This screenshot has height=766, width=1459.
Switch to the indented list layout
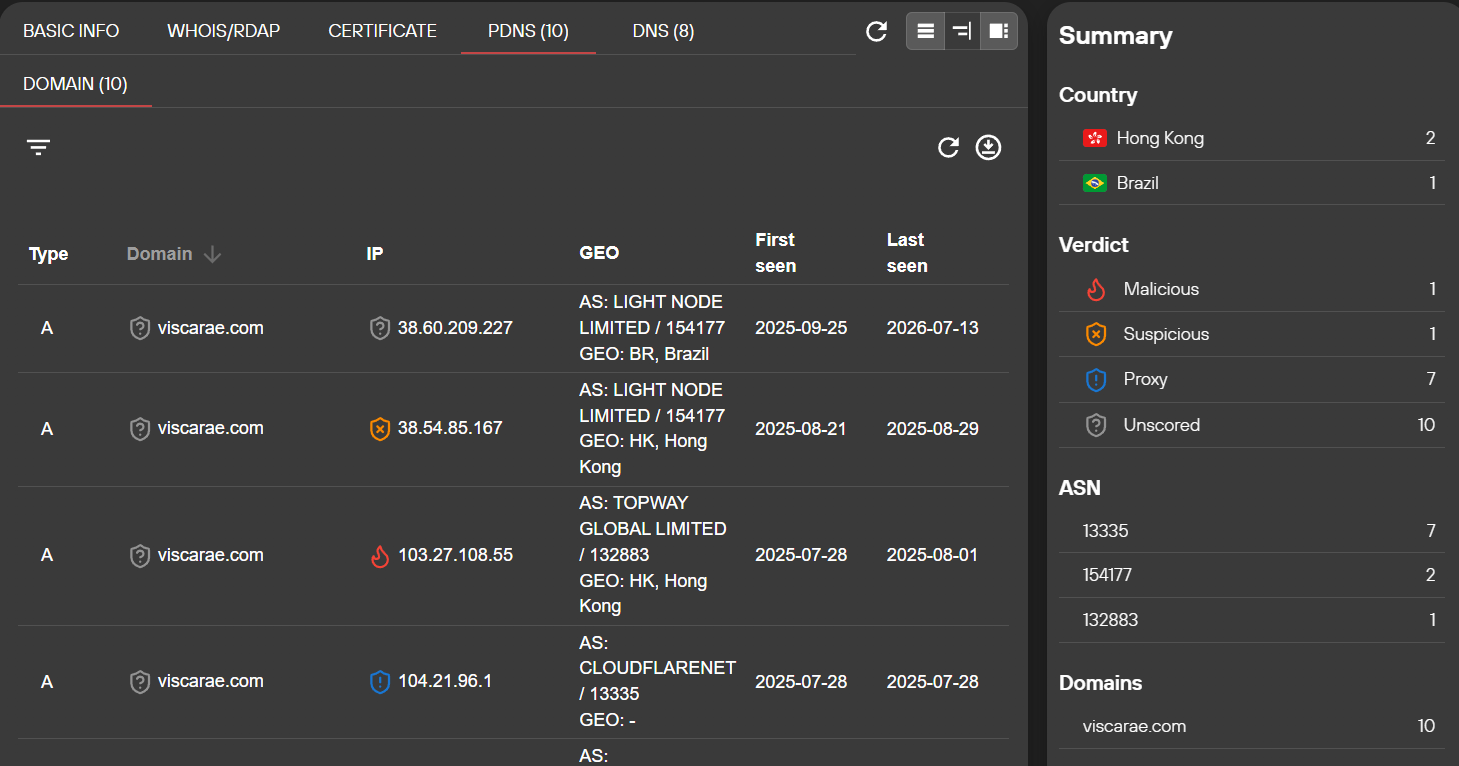click(962, 31)
